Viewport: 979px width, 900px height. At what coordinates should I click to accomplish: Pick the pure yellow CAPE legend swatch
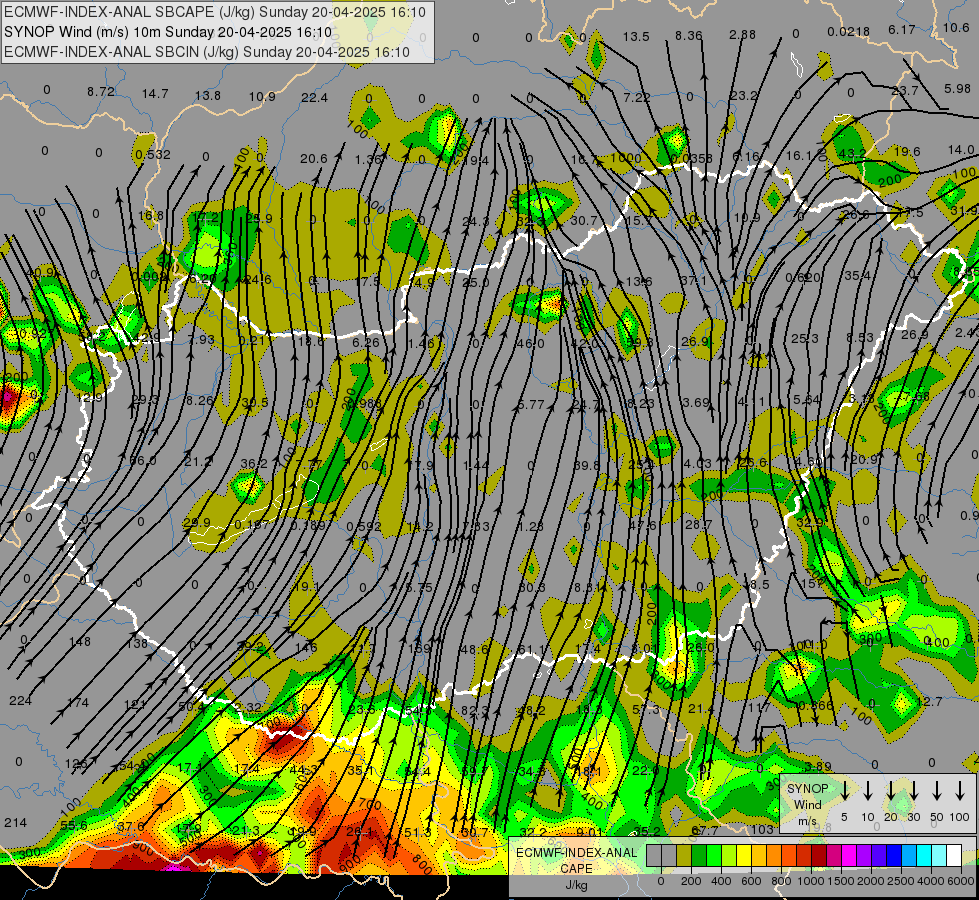744,855
